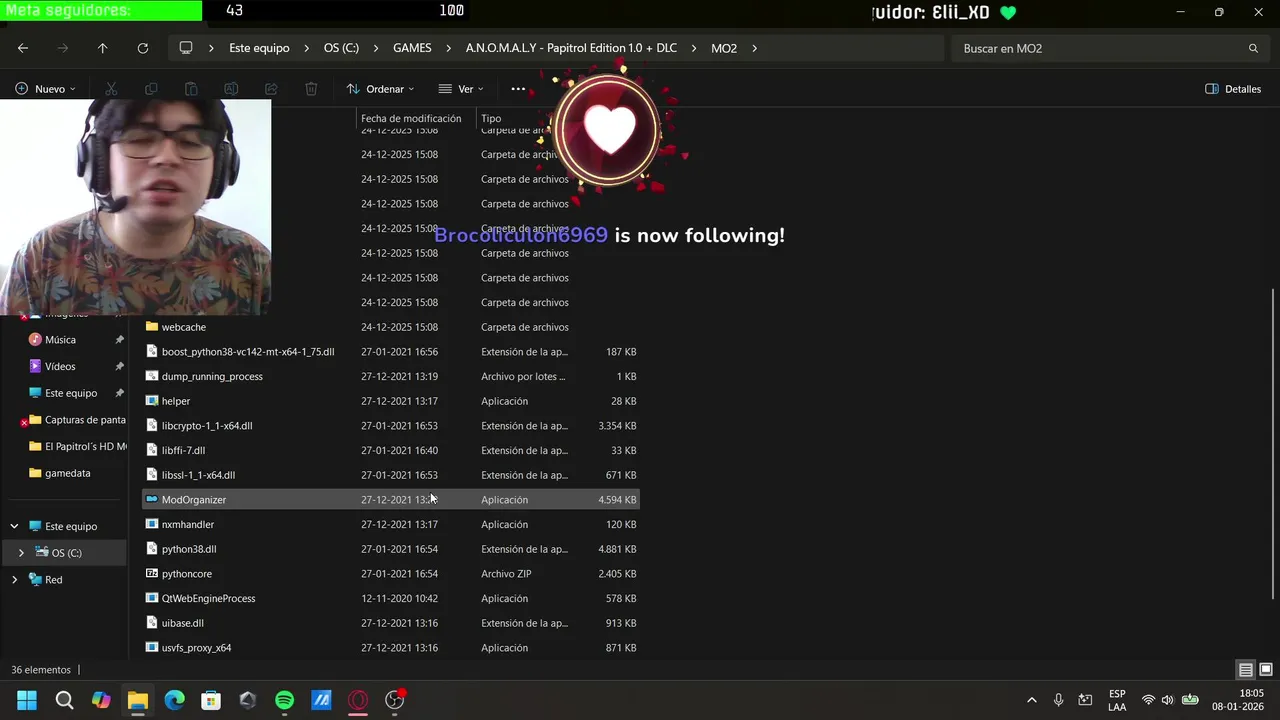This screenshot has height=720, width=1280.
Task: Click the Copy icon in toolbar
Action: pos(151,89)
